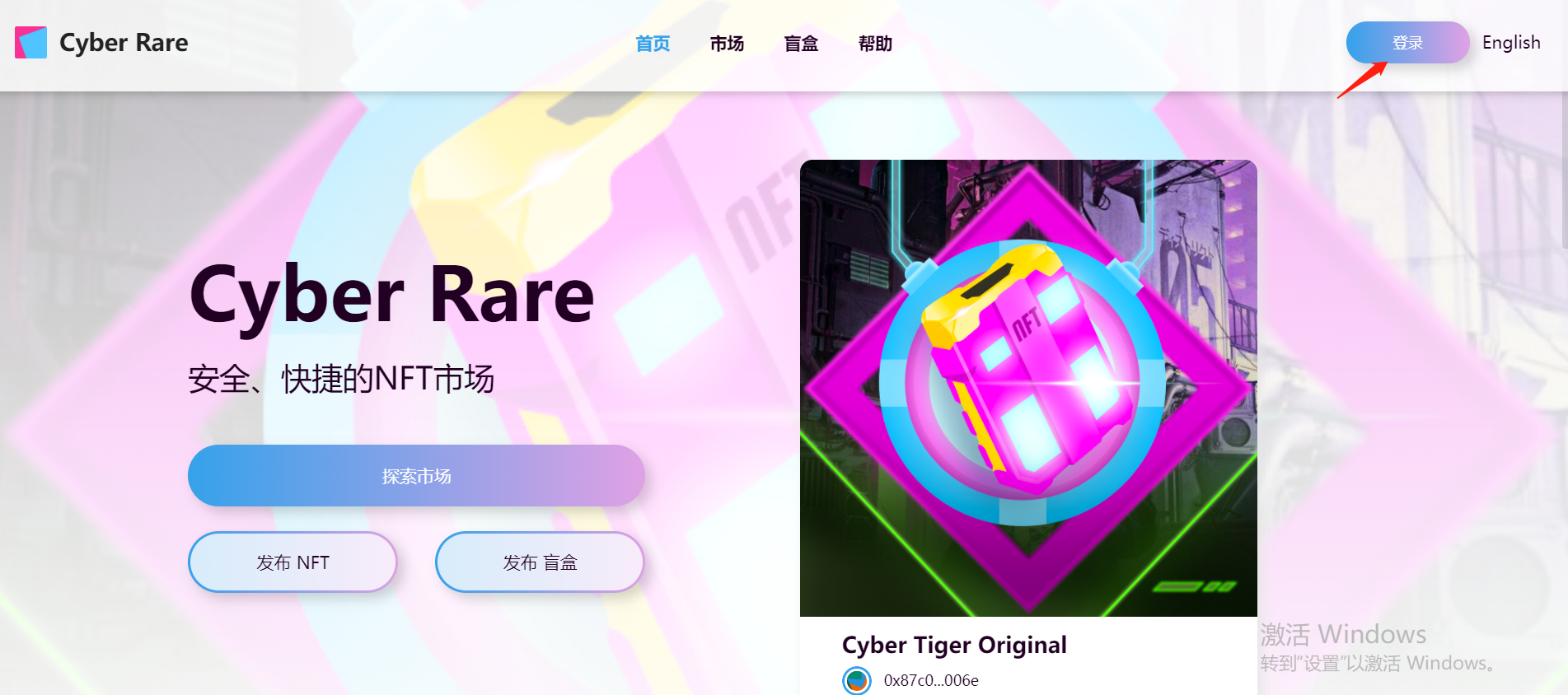This screenshot has height=695, width=1568.
Task: Open the Cyber Tiger Original NFT artwork
Action: (1028, 388)
